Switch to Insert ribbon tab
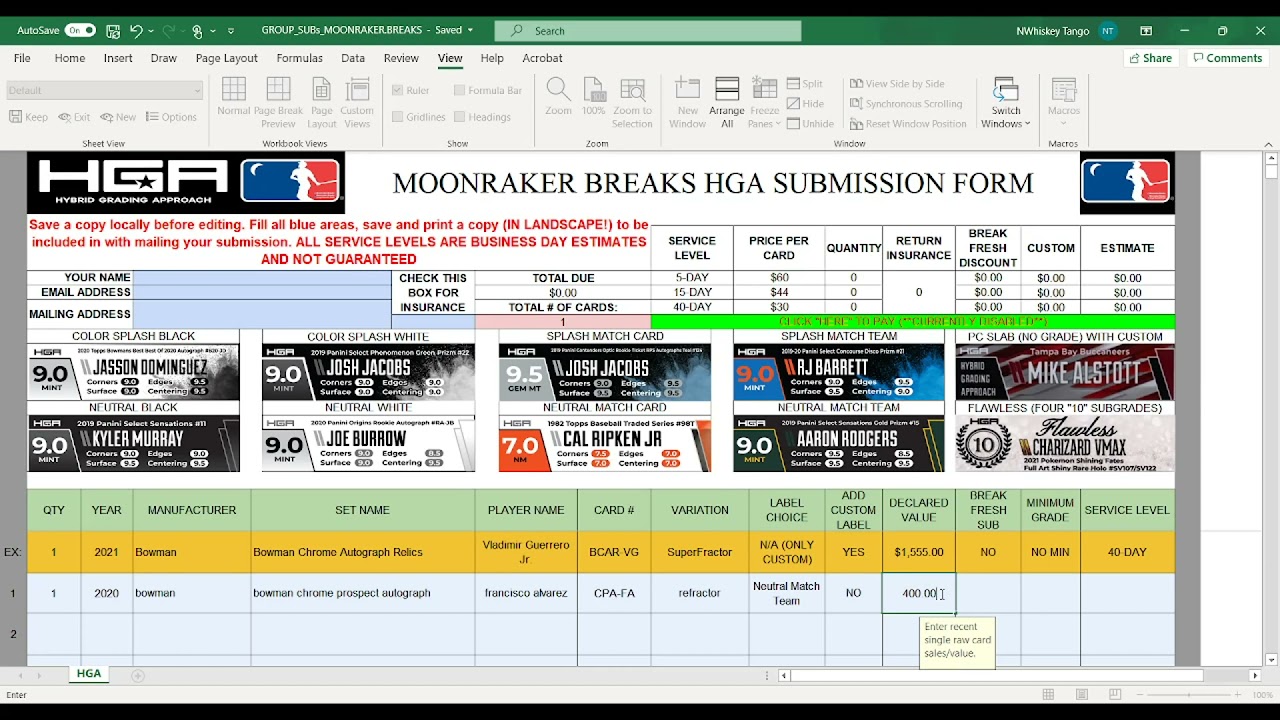The image size is (1280, 720). 118,58
